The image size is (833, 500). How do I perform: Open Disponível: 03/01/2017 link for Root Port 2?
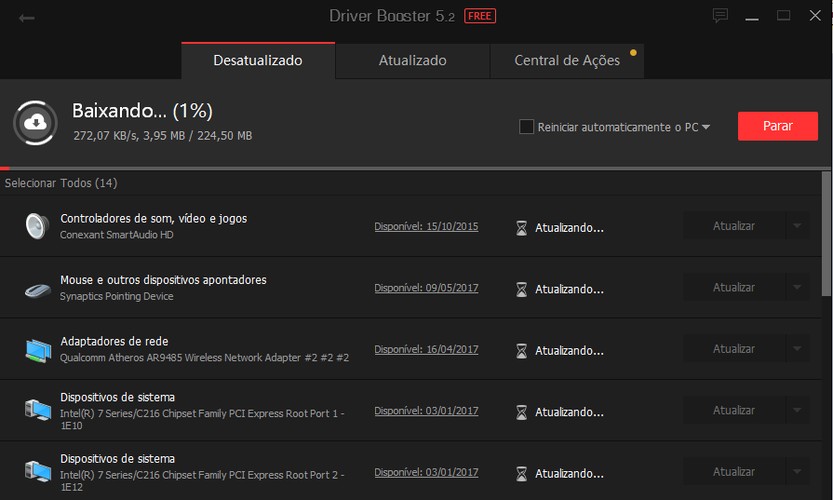pyautogui.click(x=426, y=472)
